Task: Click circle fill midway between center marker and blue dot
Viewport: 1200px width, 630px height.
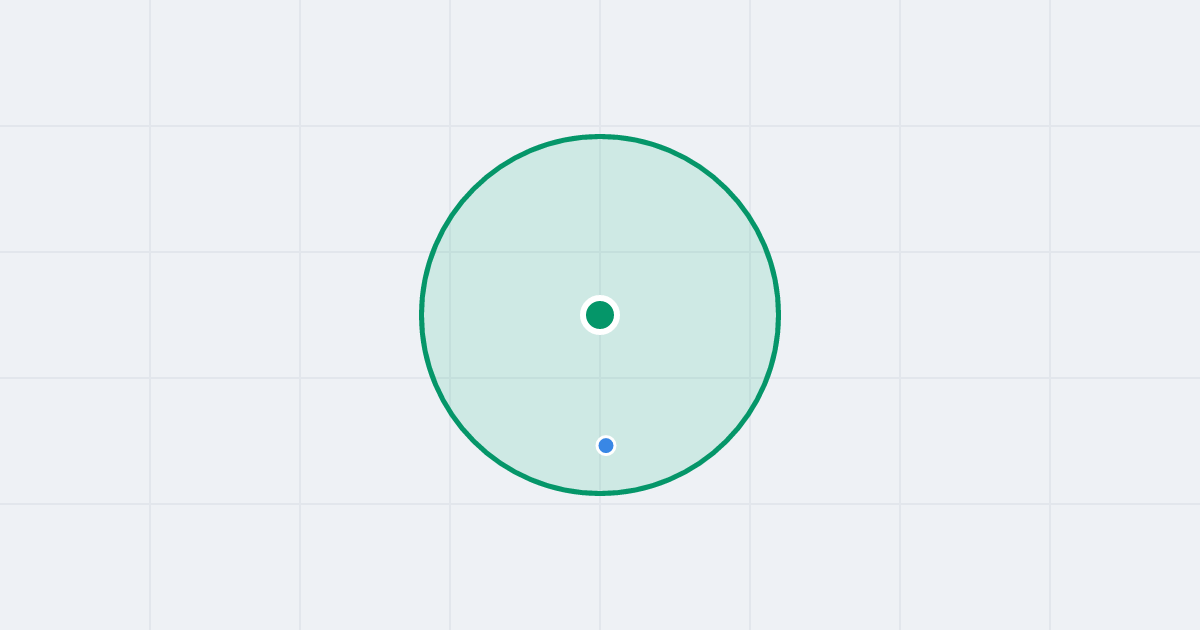Action: tap(603, 380)
